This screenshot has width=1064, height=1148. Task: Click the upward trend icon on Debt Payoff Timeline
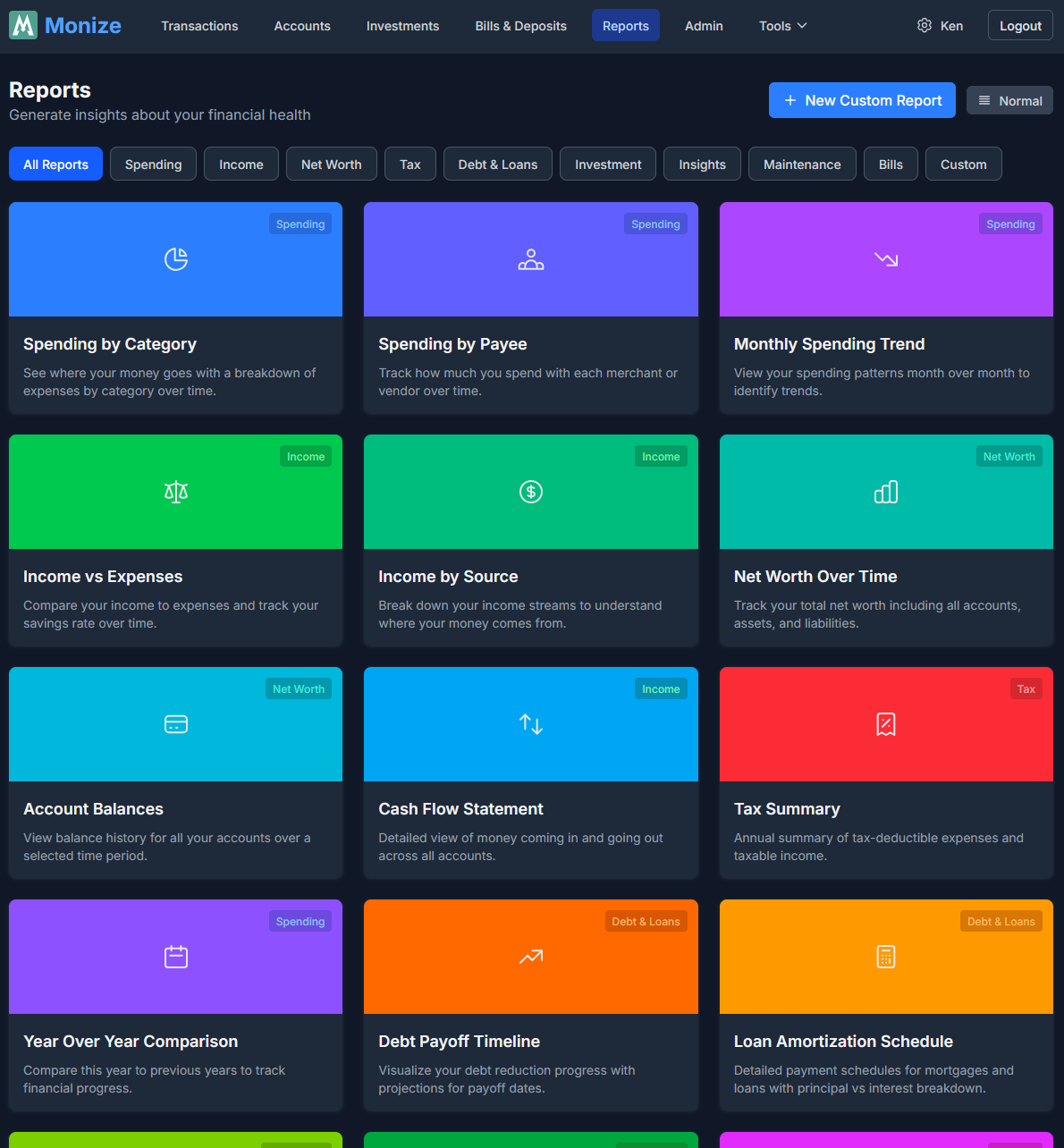pos(531,957)
